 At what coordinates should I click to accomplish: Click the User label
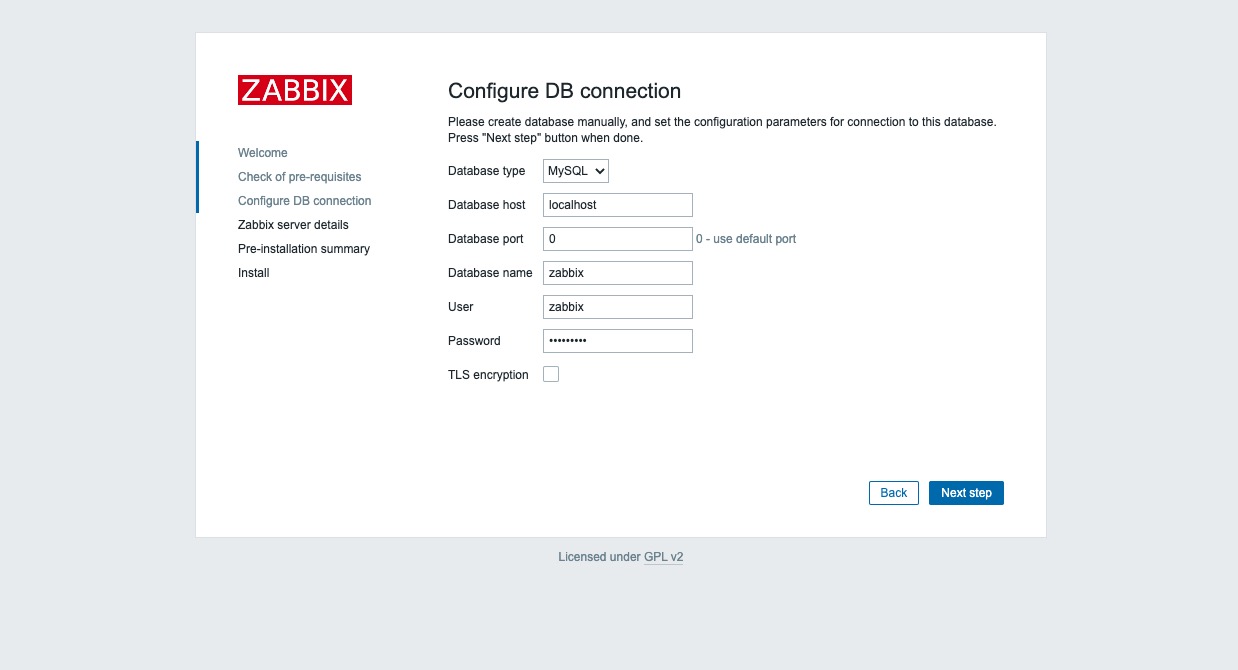(x=461, y=307)
